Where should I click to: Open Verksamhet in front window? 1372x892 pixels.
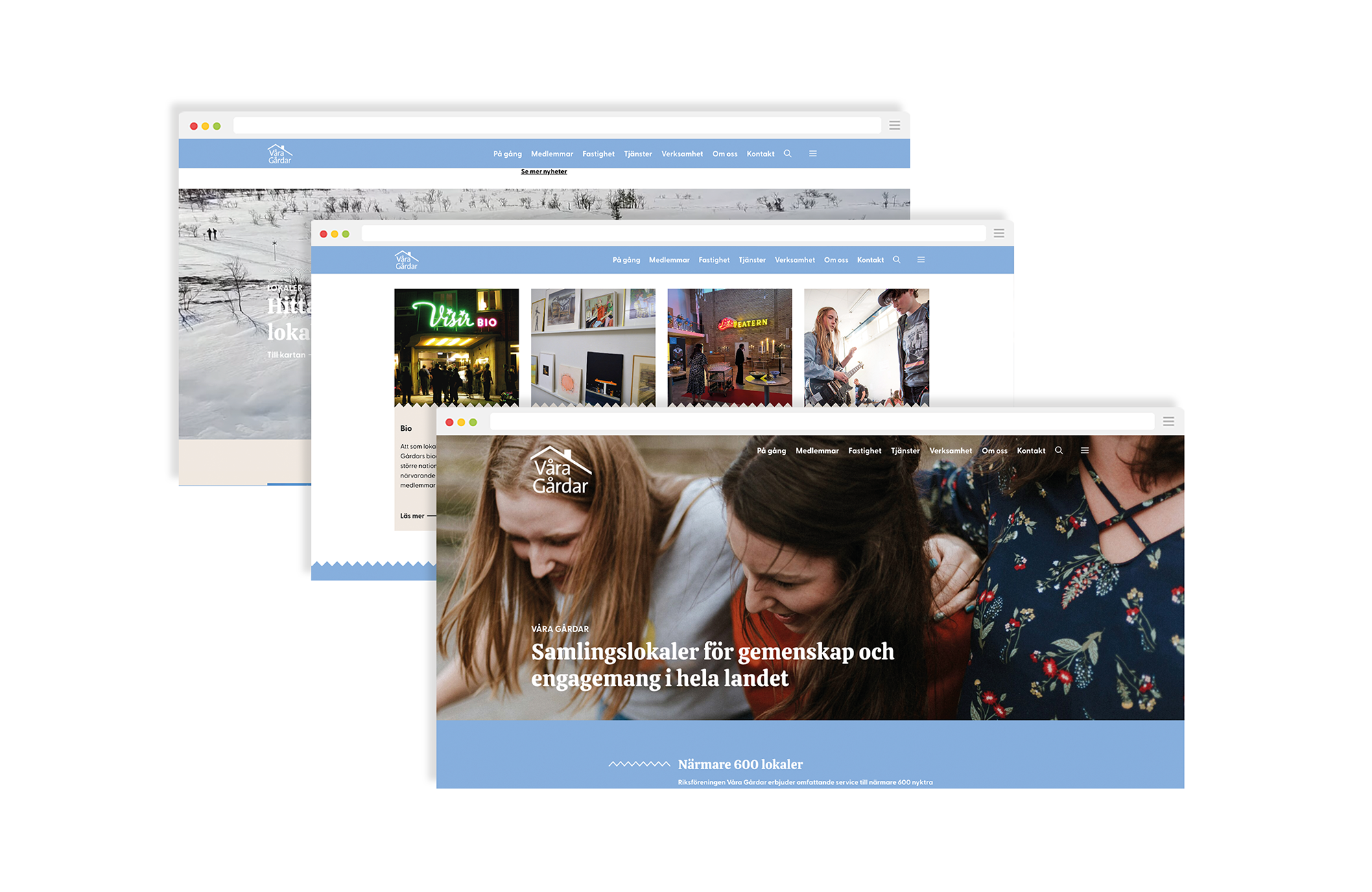(x=950, y=451)
